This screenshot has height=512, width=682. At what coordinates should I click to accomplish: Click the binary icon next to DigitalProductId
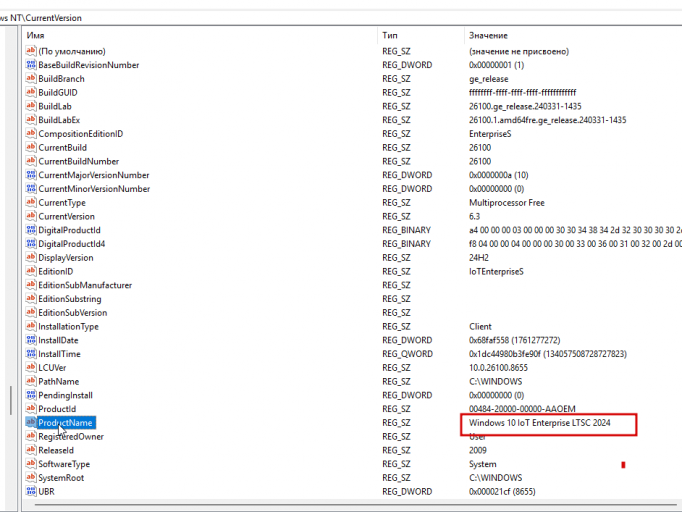pyautogui.click(x=30, y=230)
